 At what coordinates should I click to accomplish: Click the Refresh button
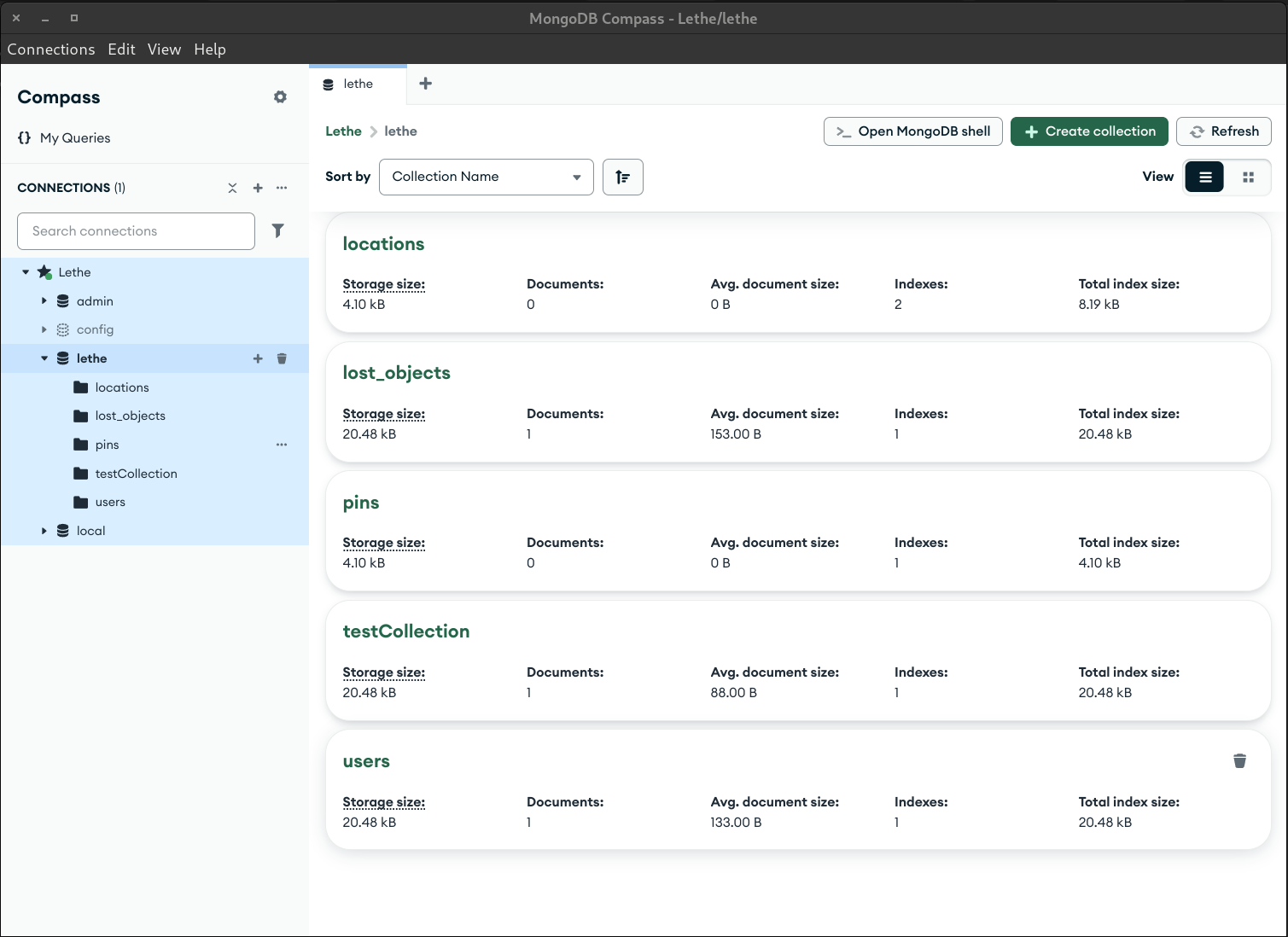[x=1224, y=131]
